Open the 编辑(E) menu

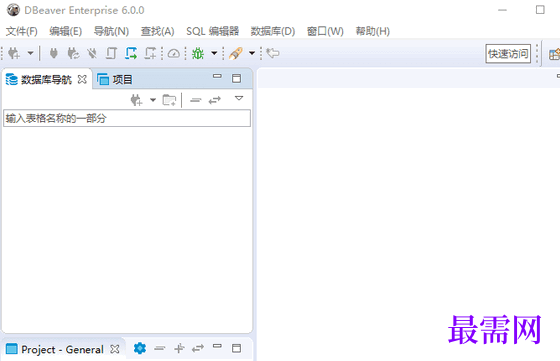[x=66, y=31]
